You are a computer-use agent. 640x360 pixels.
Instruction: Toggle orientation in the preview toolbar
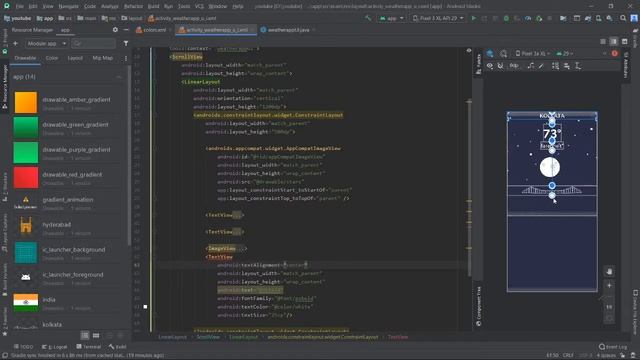pos(503,53)
